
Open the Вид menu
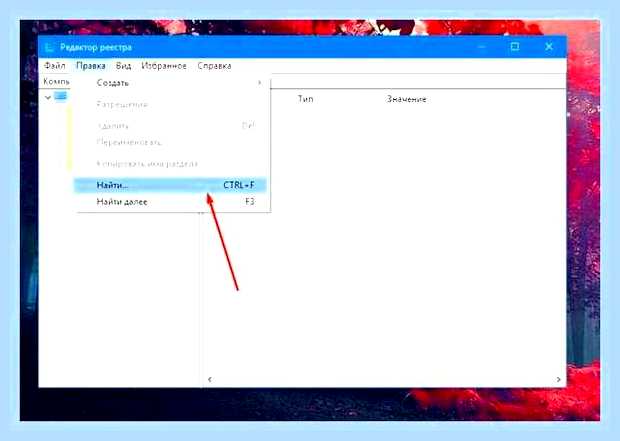(123, 66)
